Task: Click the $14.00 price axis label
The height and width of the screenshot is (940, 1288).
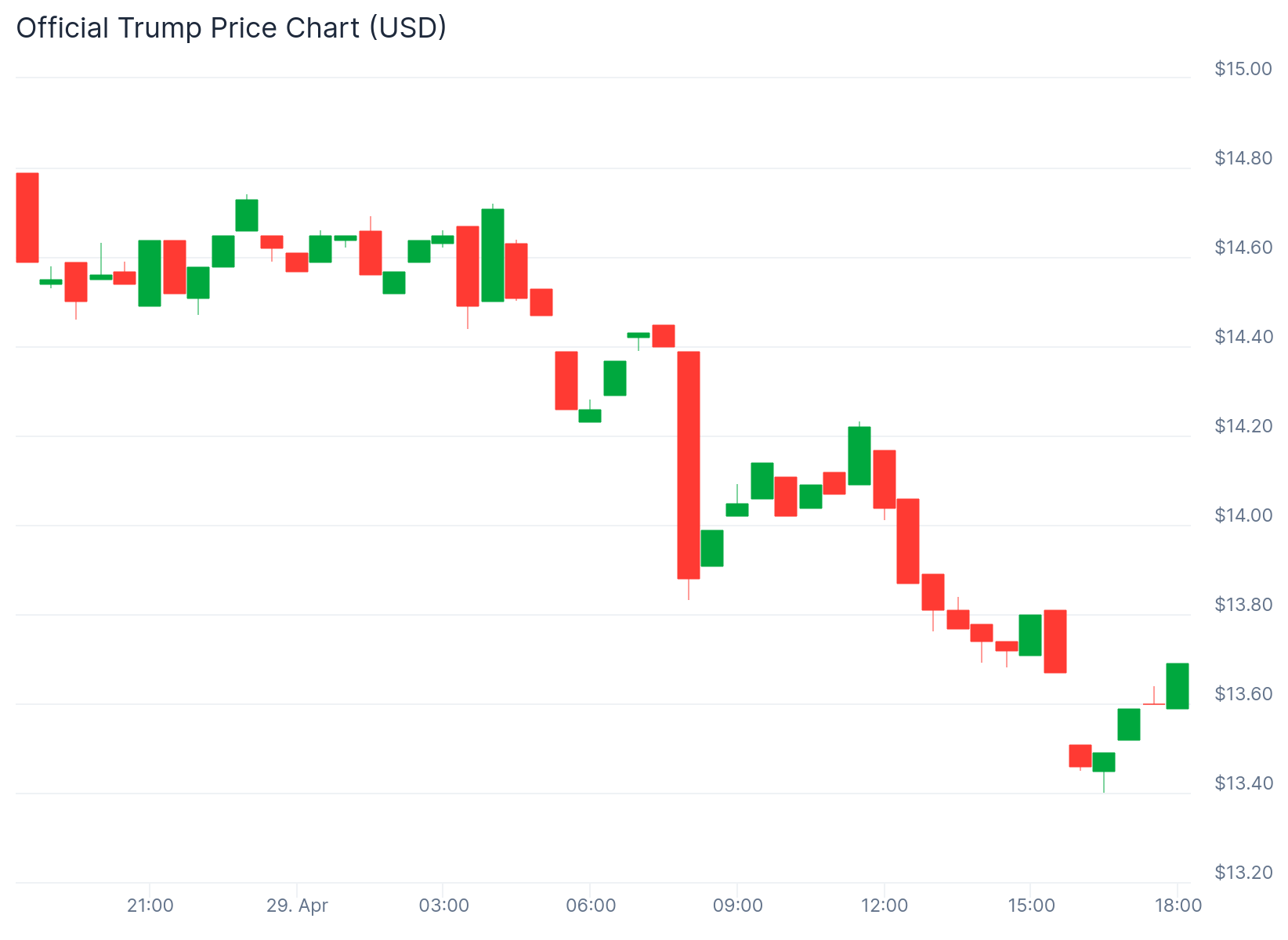Action: click(x=1243, y=515)
